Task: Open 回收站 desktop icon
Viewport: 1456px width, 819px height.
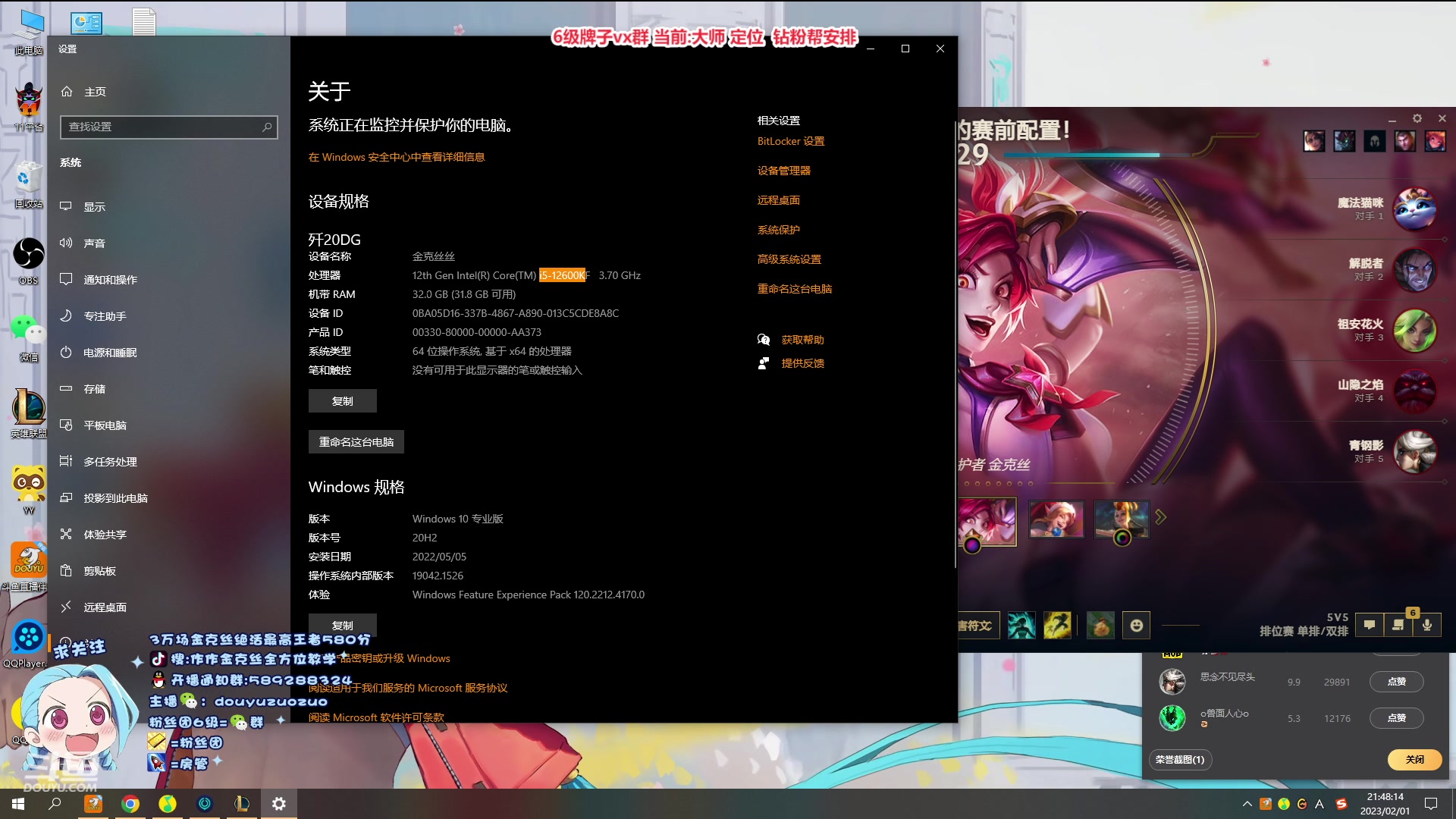Action: pos(29,184)
